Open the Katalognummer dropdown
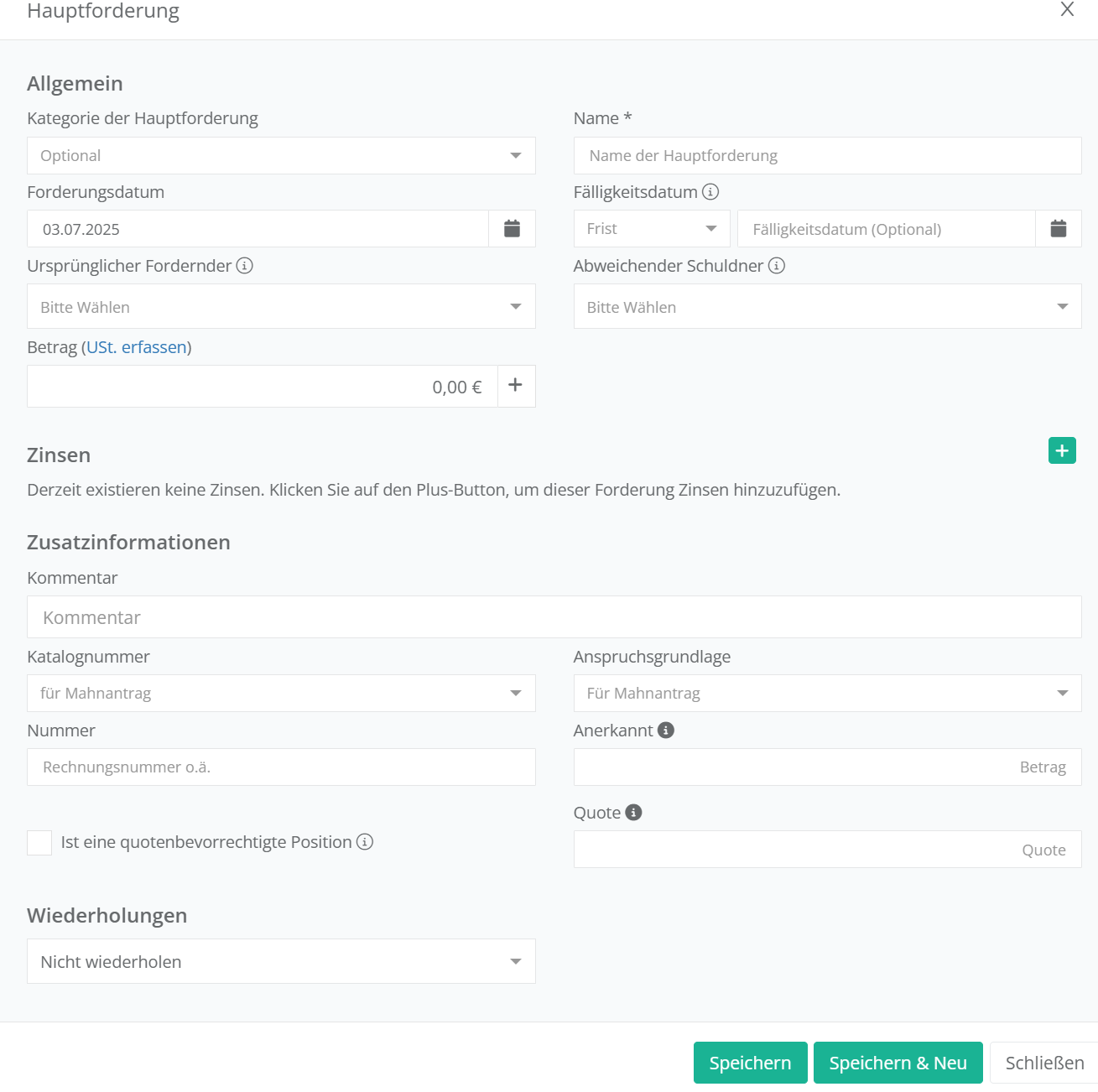1098x1092 pixels. (x=281, y=694)
